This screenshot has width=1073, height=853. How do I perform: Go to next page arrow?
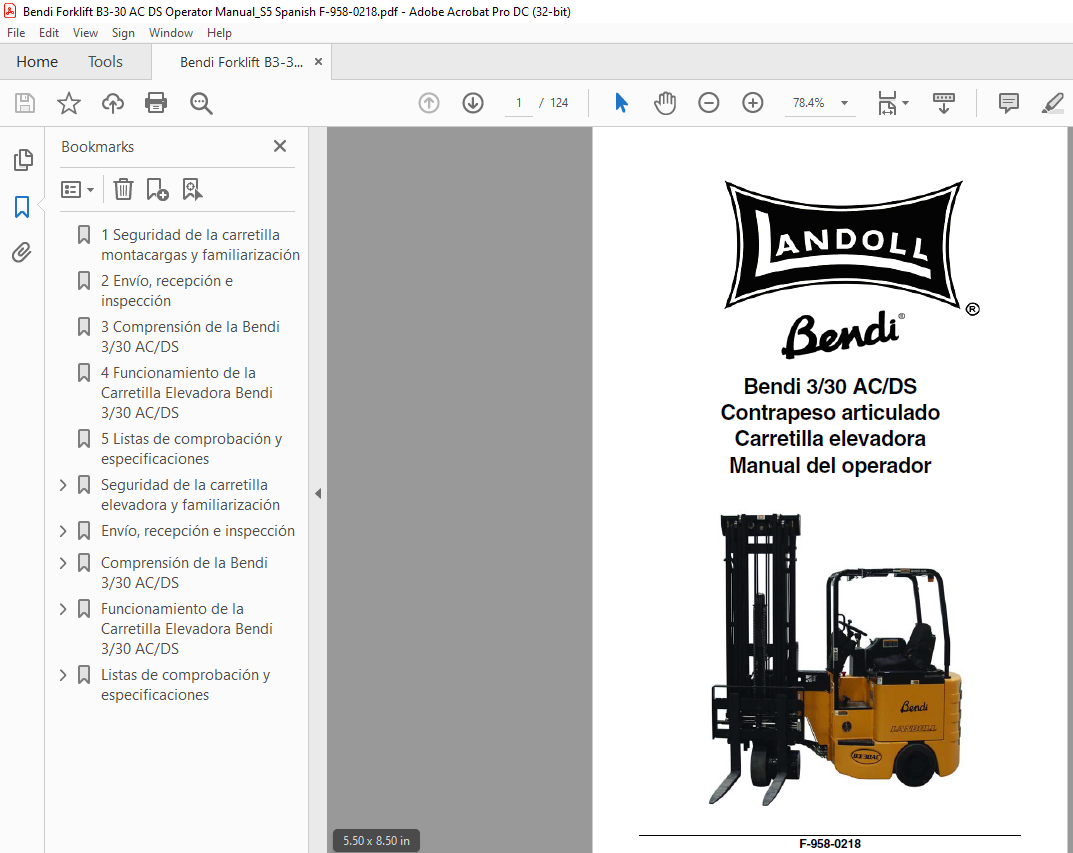coord(473,103)
